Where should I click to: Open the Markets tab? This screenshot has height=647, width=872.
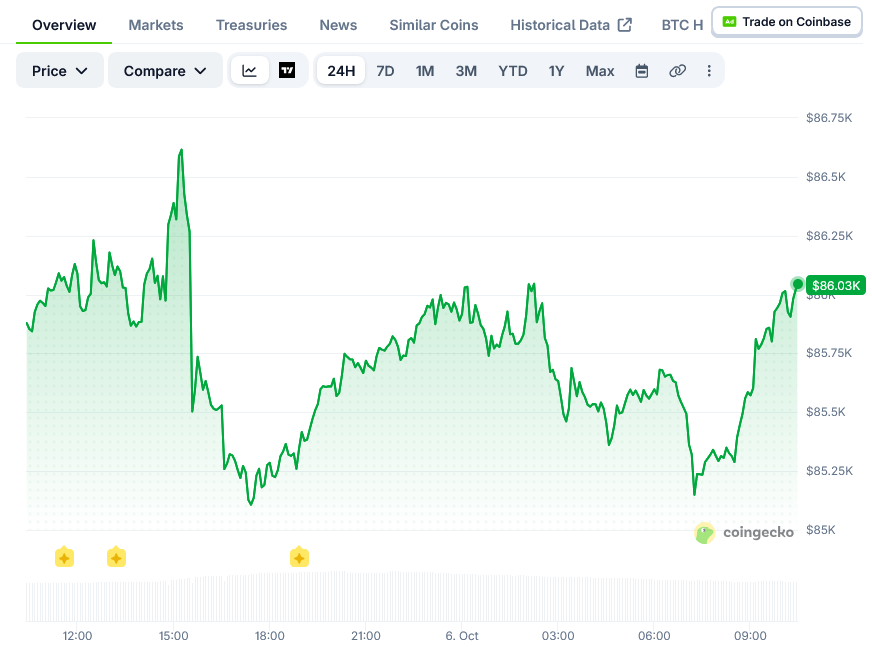tap(156, 25)
